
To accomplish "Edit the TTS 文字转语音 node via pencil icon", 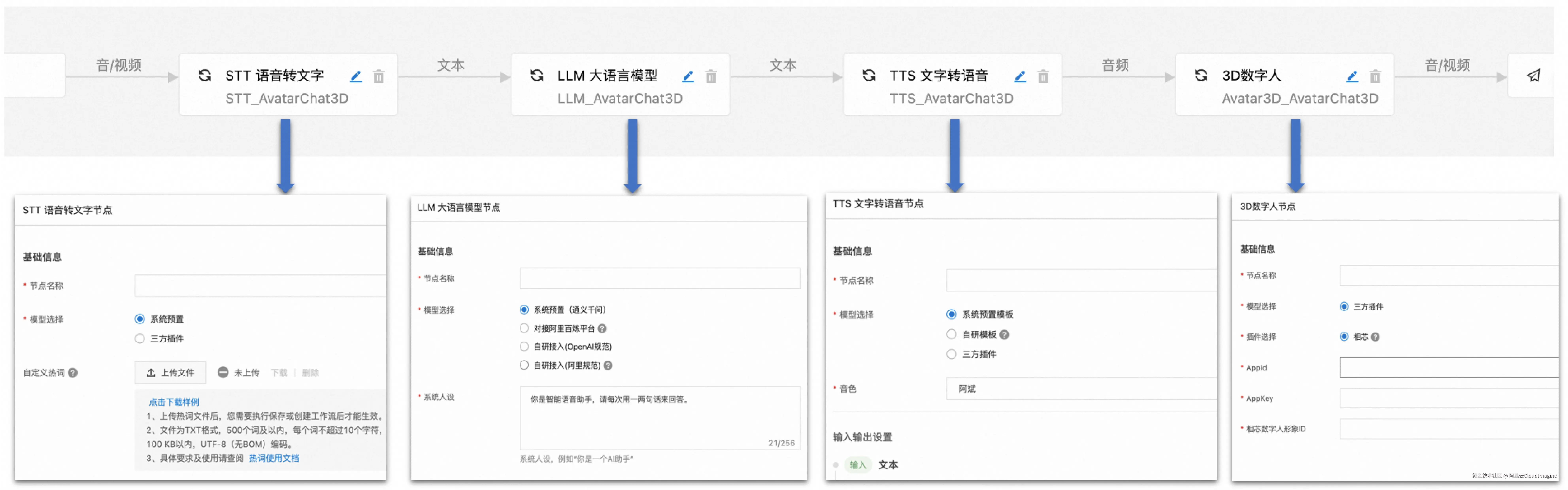I will (1020, 77).
